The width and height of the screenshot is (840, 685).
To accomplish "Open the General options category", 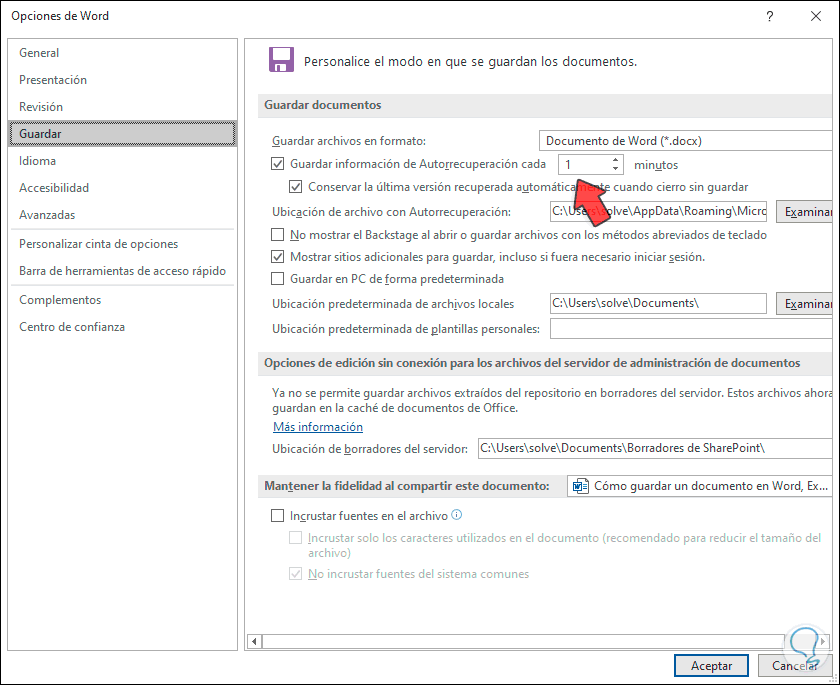I will point(123,53).
